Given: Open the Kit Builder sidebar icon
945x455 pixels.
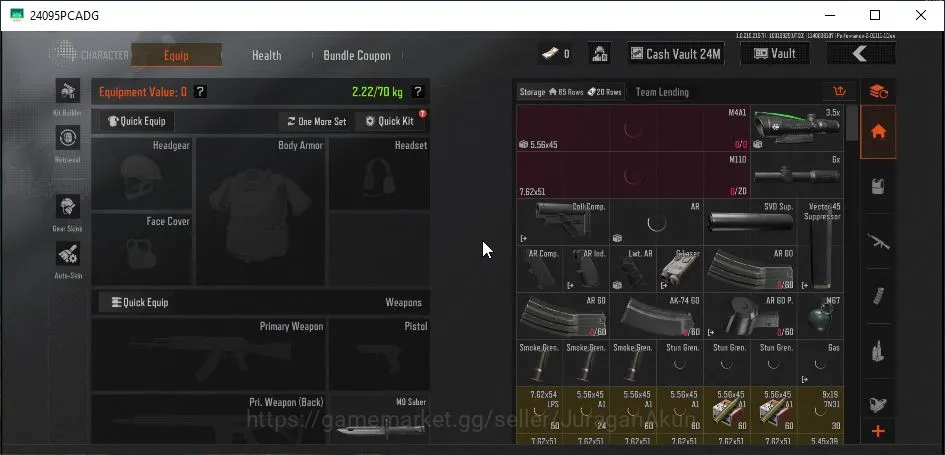Looking at the screenshot, I should pyautogui.click(x=68, y=91).
